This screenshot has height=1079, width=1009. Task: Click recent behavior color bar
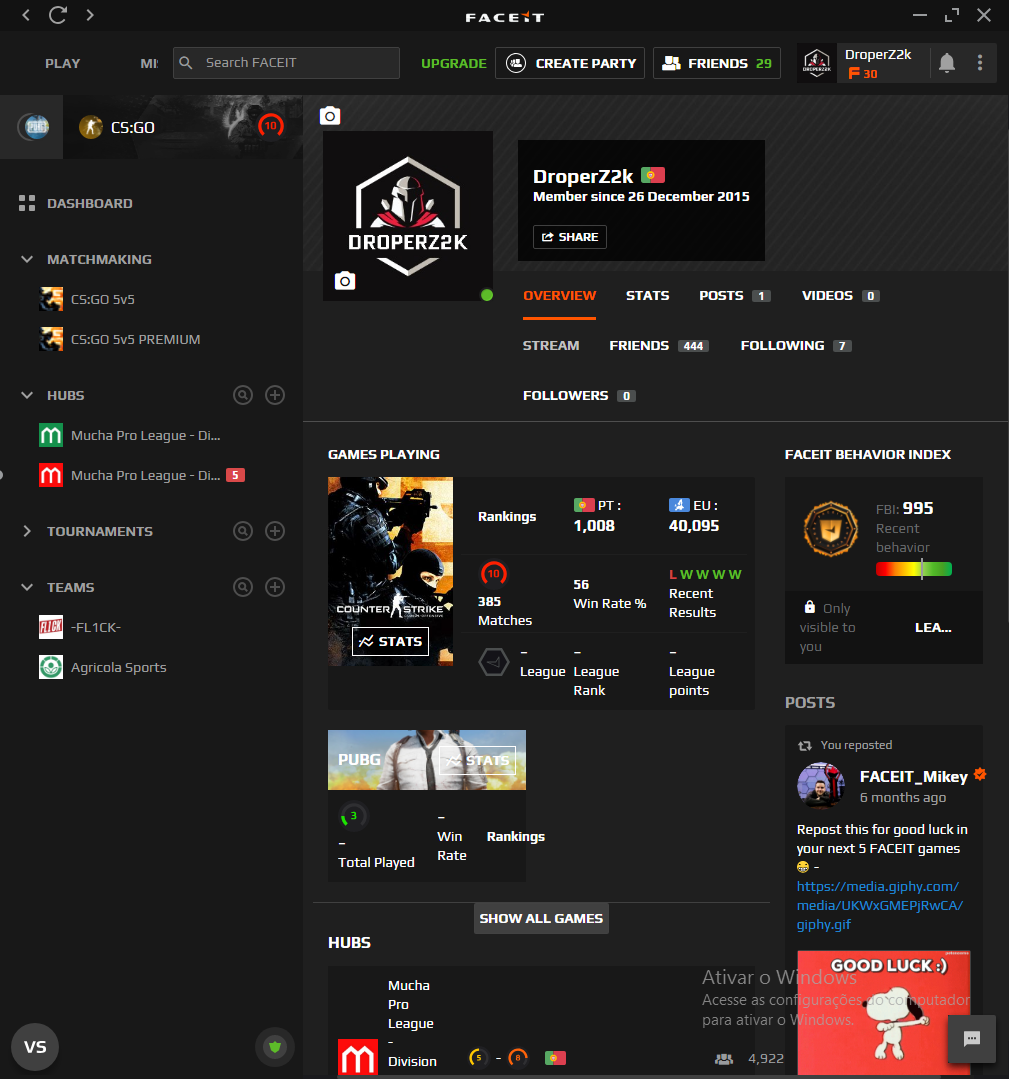(913, 569)
